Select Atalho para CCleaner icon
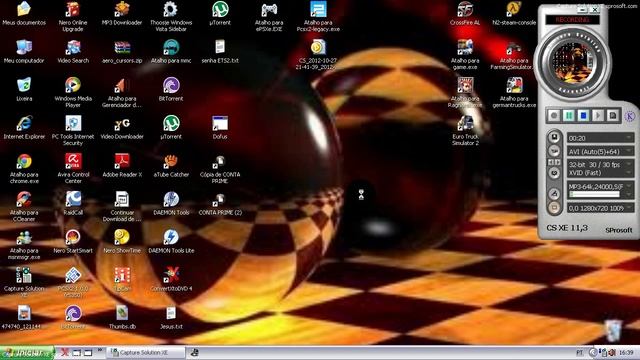 tap(24, 207)
